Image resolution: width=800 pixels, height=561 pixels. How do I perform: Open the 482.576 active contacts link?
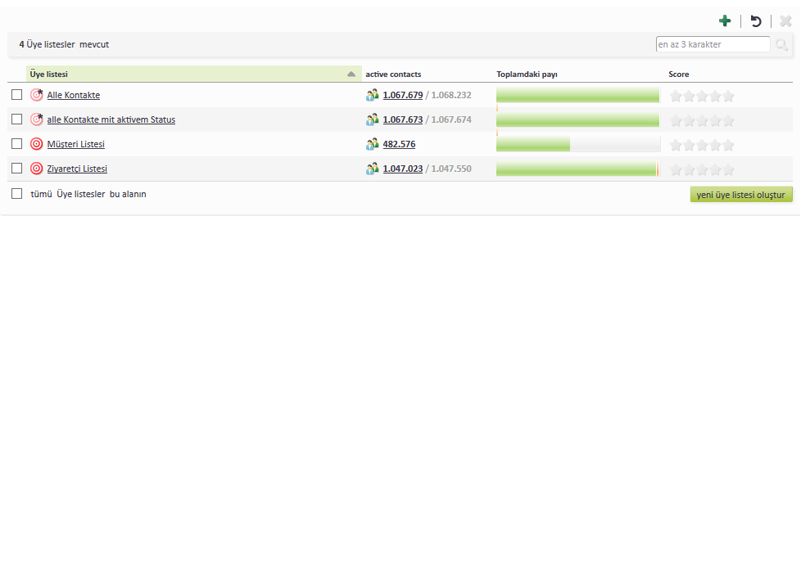[399, 144]
